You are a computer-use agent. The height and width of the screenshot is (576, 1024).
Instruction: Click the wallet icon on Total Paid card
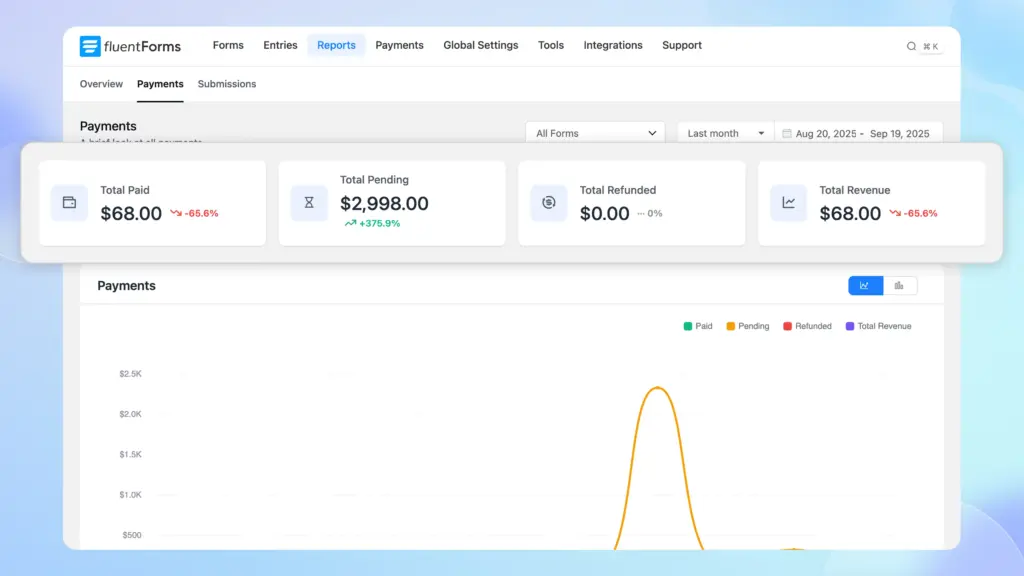69,202
